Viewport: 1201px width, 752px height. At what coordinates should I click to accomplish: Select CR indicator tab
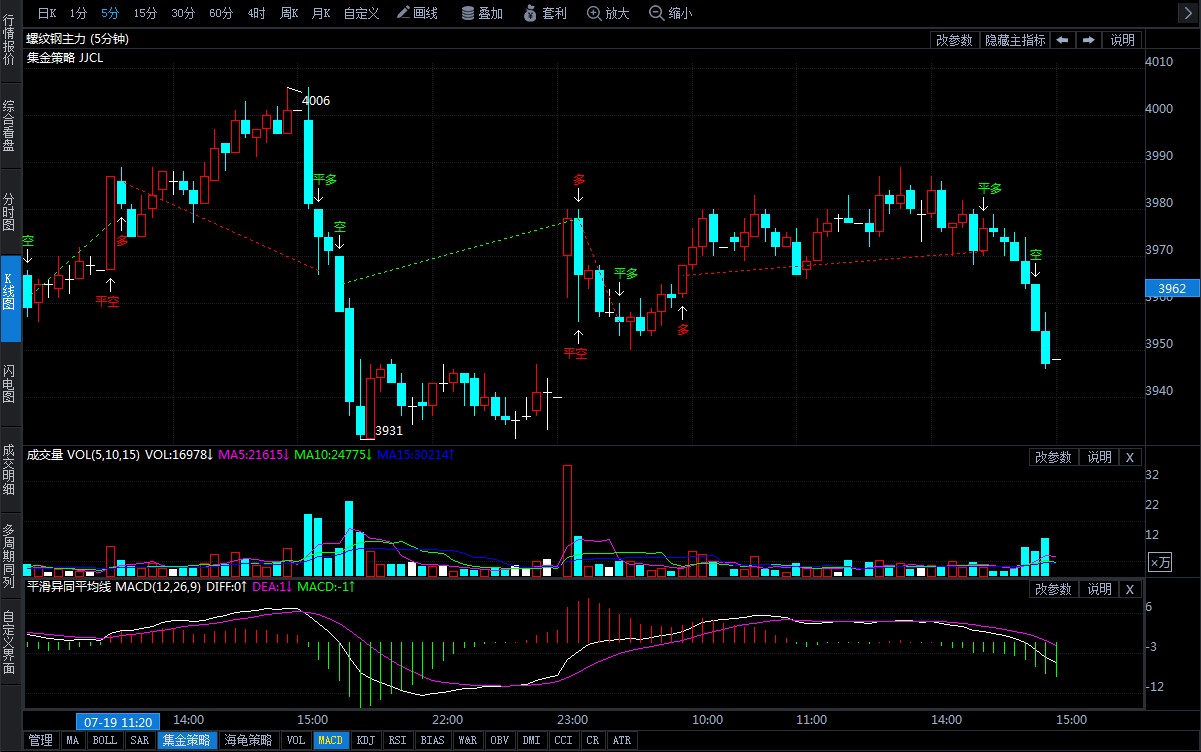click(x=593, y=741)
